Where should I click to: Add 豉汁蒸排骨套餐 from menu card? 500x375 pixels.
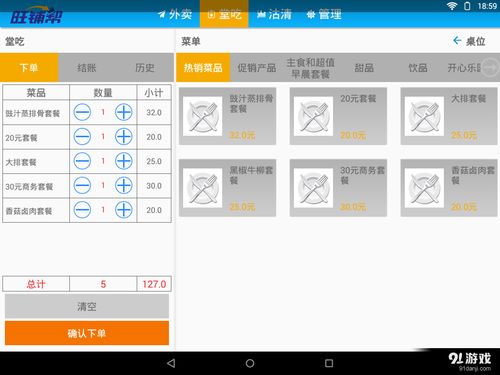[x=227, y=116]
